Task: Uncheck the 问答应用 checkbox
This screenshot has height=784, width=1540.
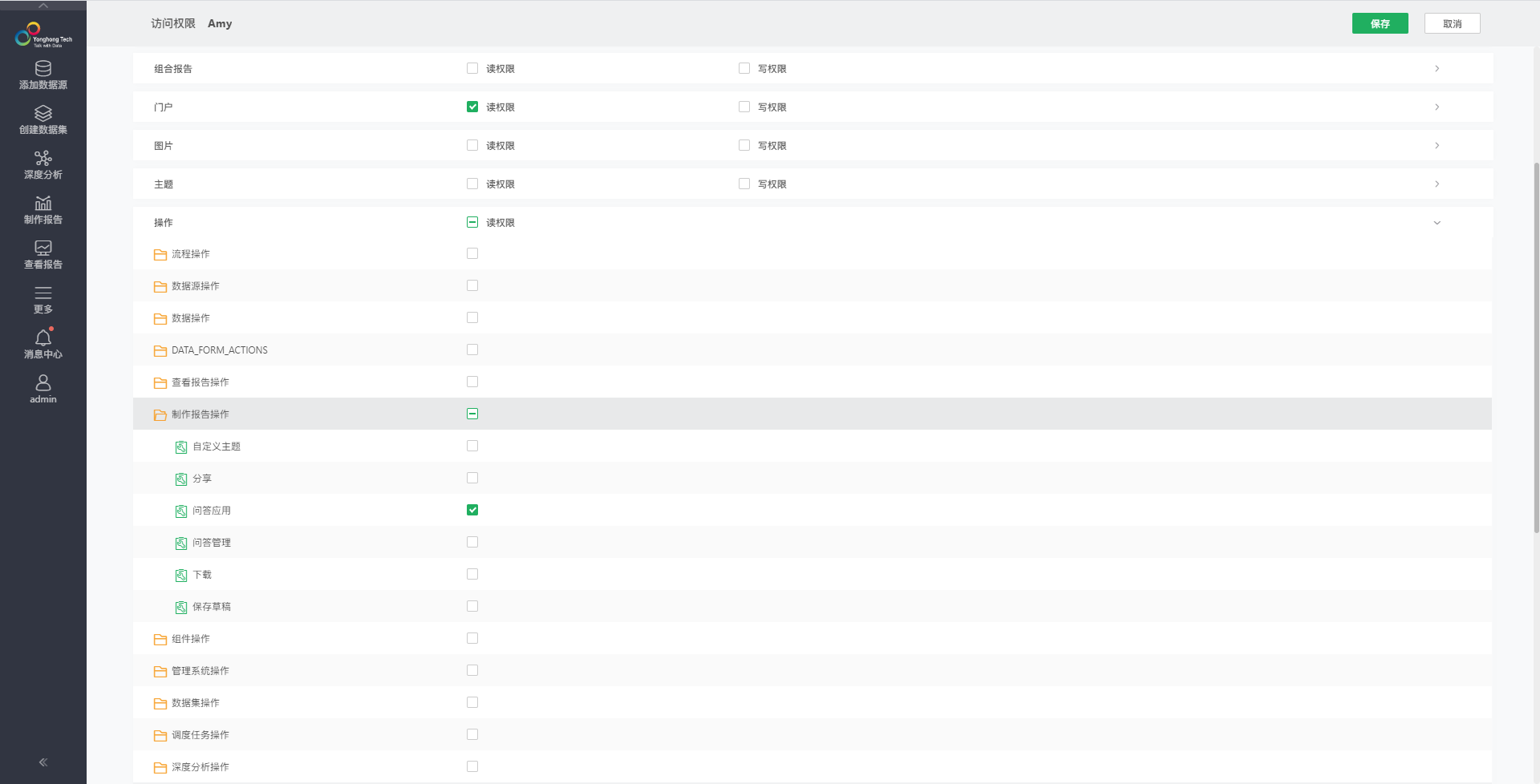Action: 472,510
